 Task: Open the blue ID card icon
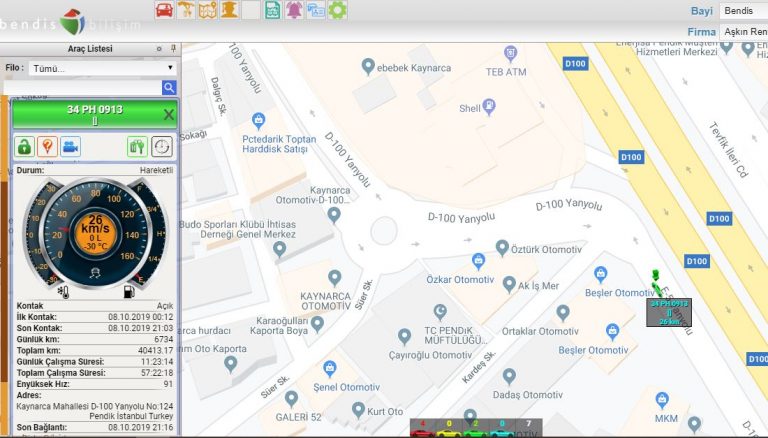316,10
